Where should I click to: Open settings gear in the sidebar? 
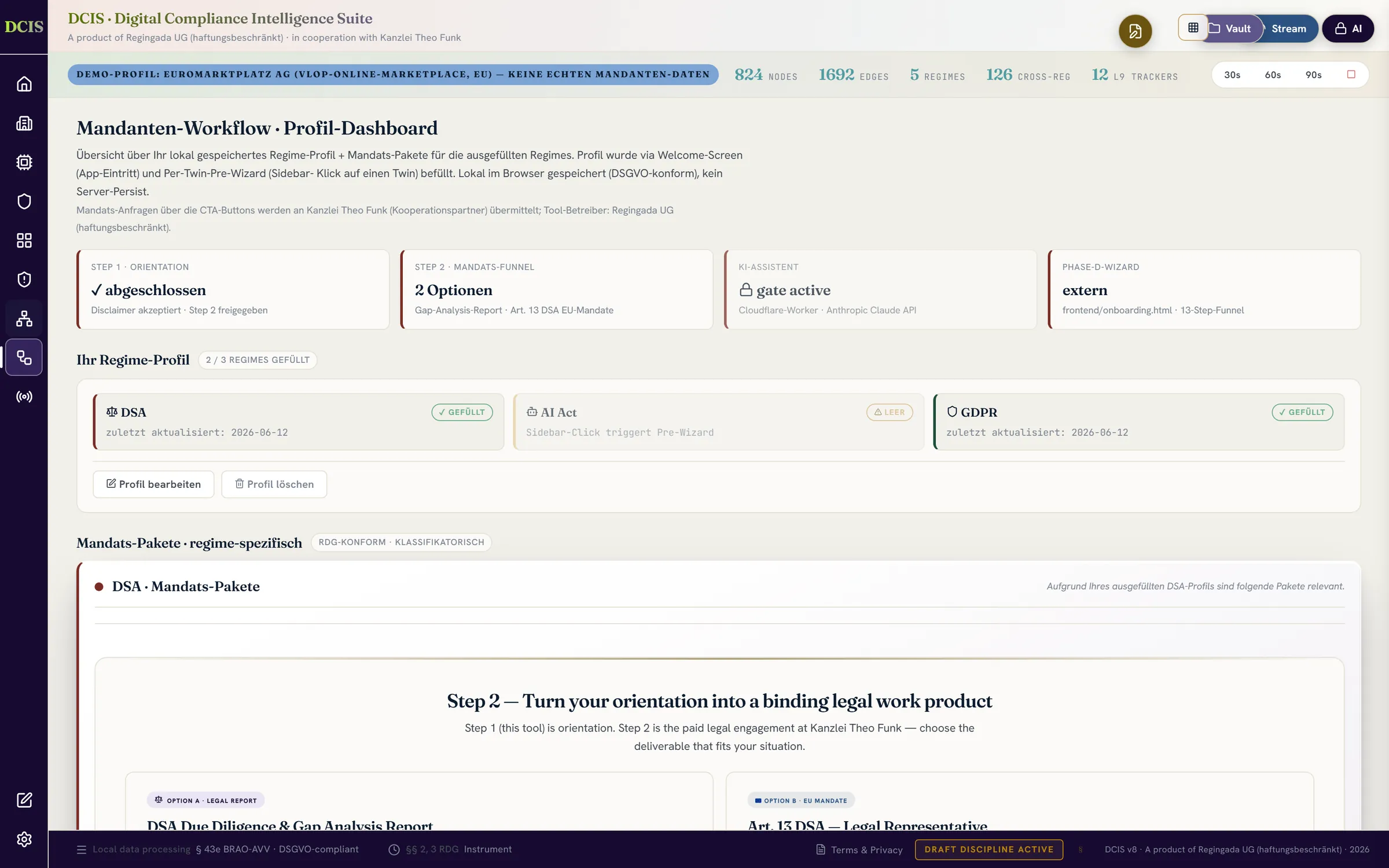24,839
